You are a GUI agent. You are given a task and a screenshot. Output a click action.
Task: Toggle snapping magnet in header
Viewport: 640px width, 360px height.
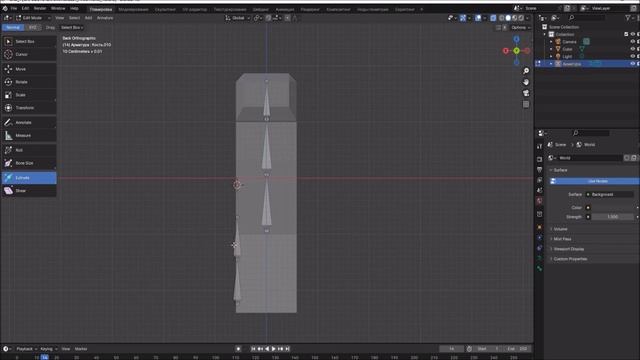point(268,18)
